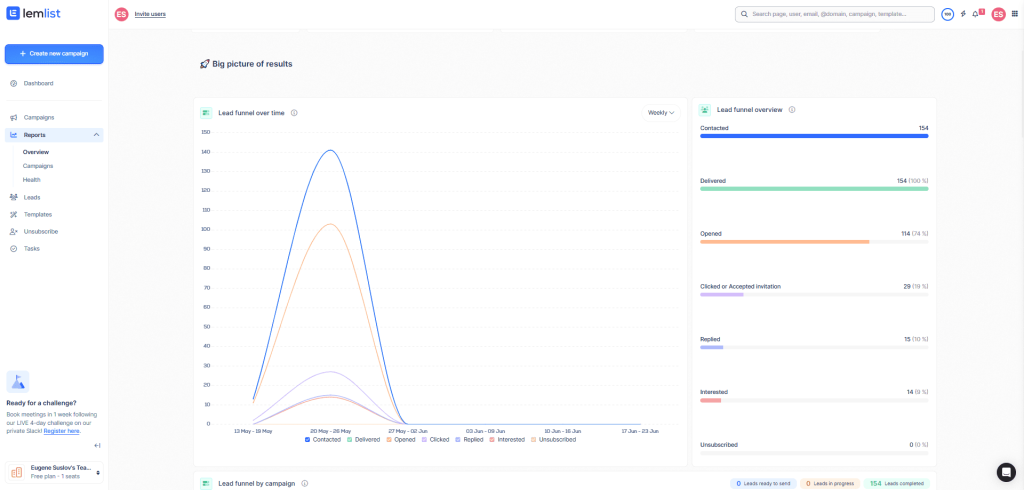Click the search magnifier icon

pos(745,14)
